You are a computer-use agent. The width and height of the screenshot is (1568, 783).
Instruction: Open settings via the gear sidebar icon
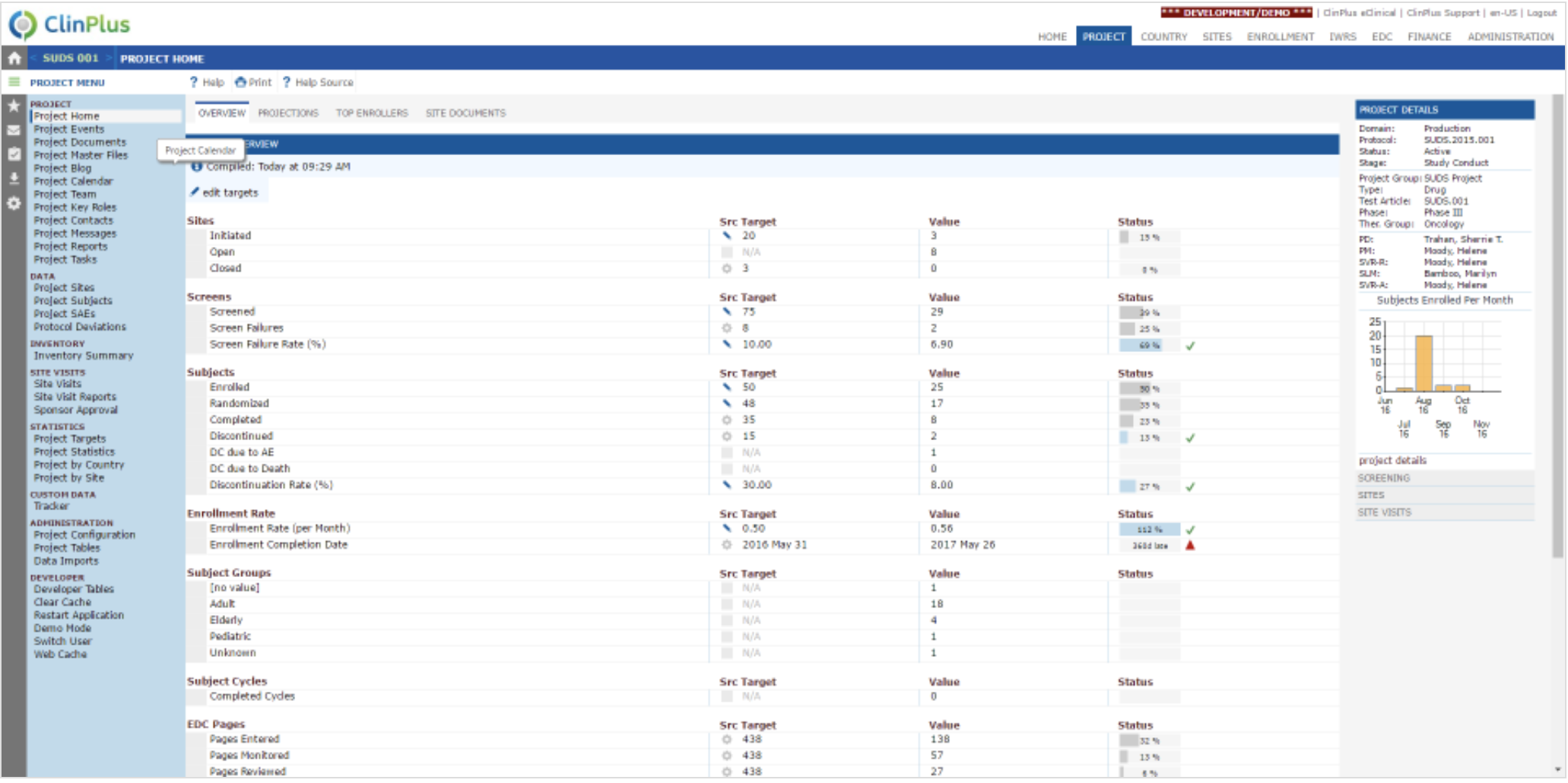[x=14, y=203]
